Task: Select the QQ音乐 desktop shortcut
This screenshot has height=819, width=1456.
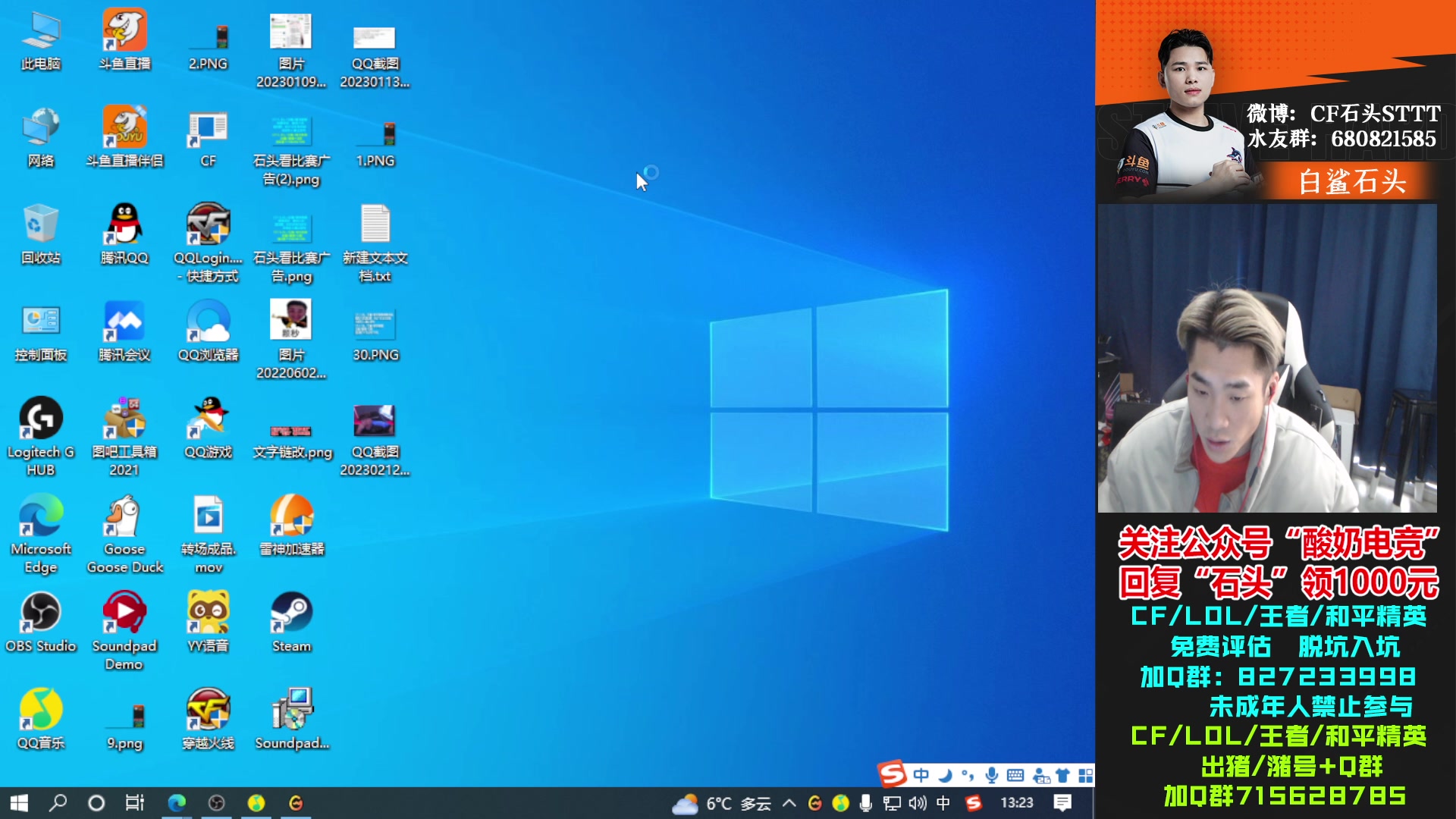Action: [41, 720]
